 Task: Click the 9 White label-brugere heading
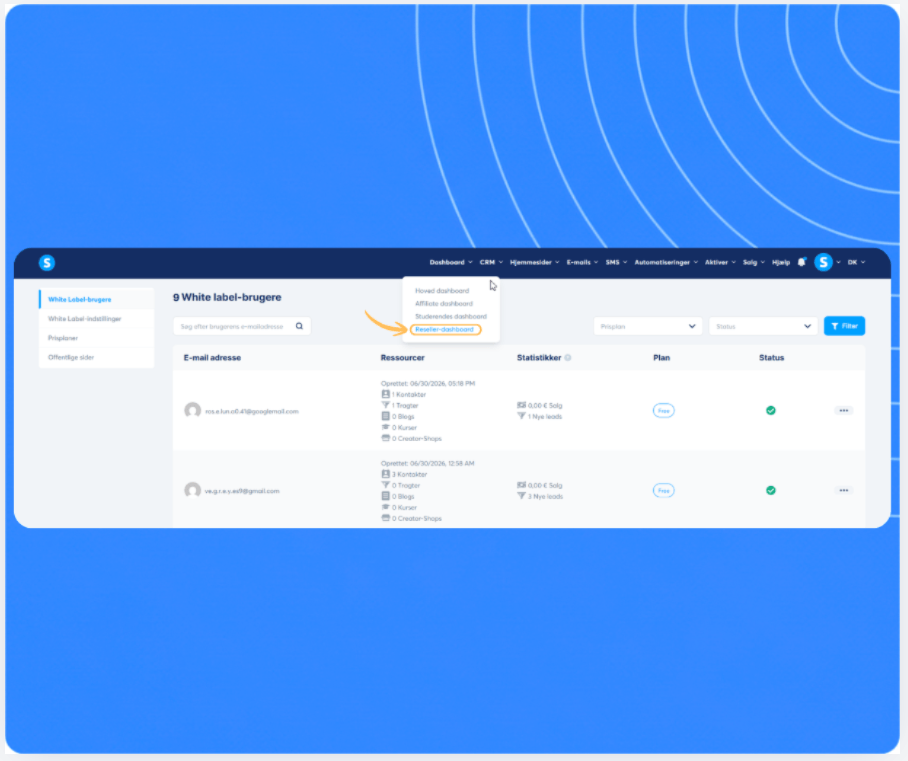pos(227,297)
